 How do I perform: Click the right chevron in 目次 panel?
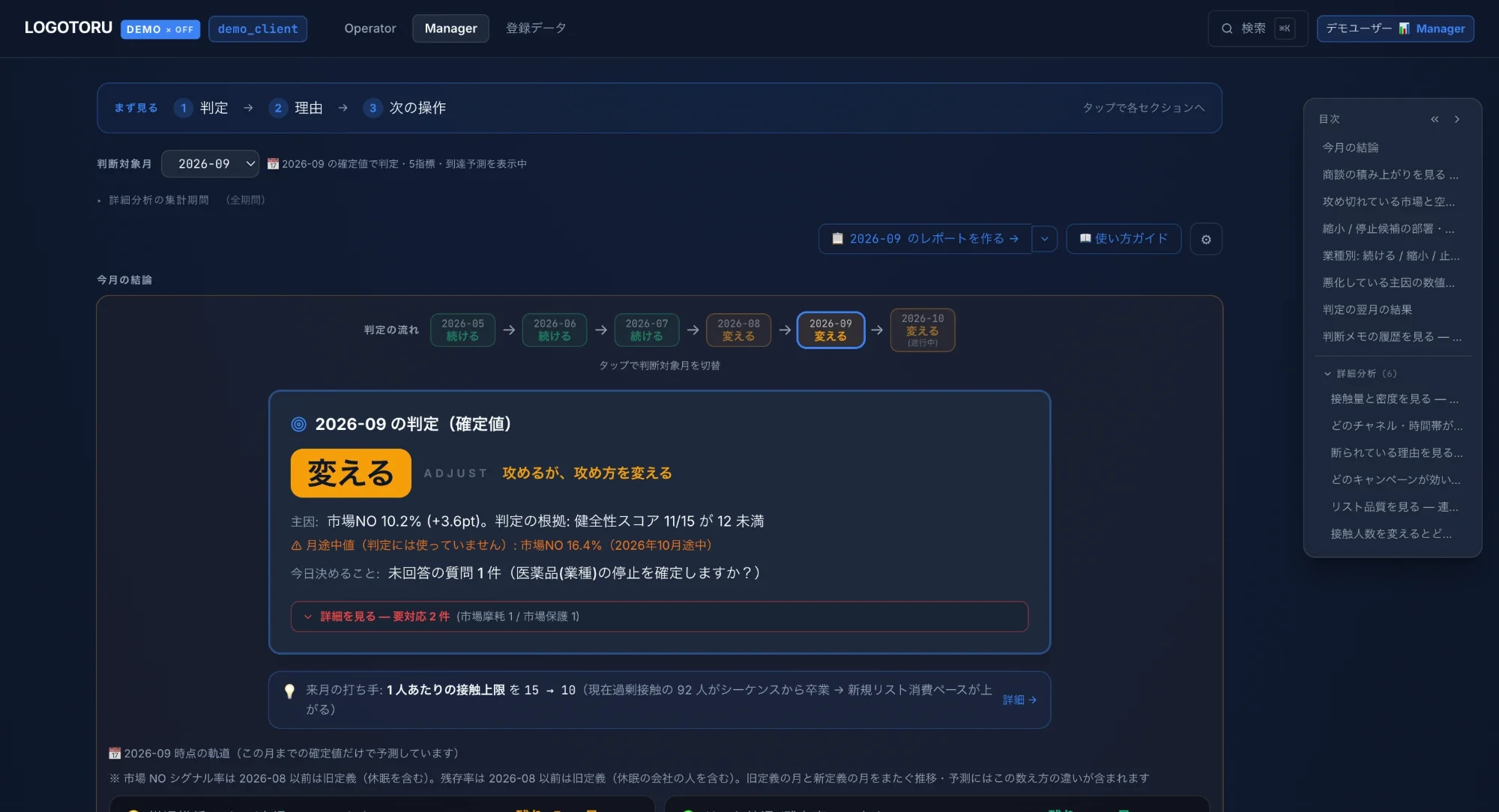[x=1457, y=119]
